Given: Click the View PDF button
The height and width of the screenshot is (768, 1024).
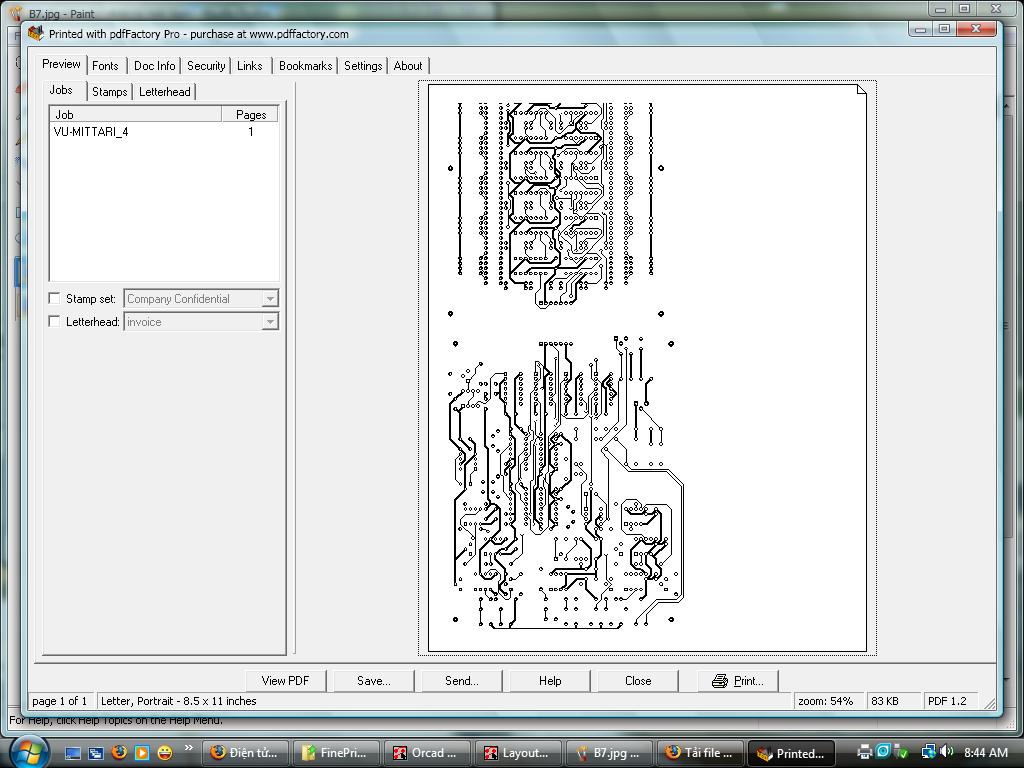Looking at the screenshot, I should (x=285, y=680).
